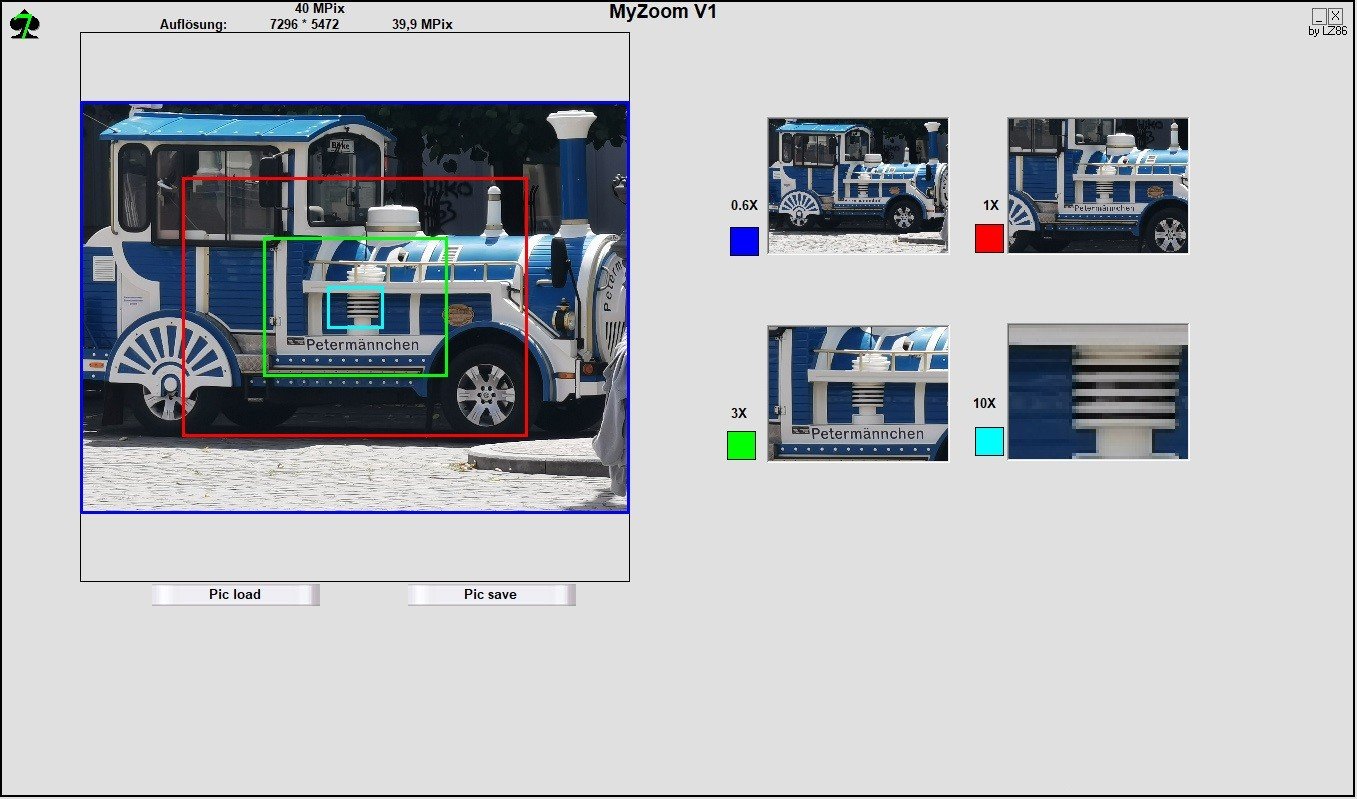Viewport: 1357px width, 799px height.
Task: Click the "by LZ86" author text
Action: point(1327,31)
